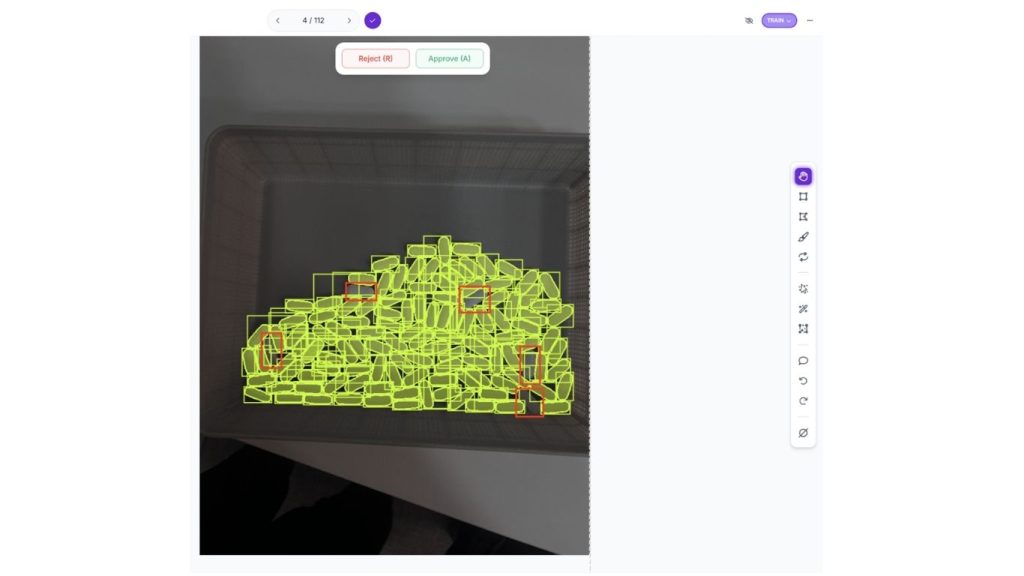Select the brush tool

[803, 237]
